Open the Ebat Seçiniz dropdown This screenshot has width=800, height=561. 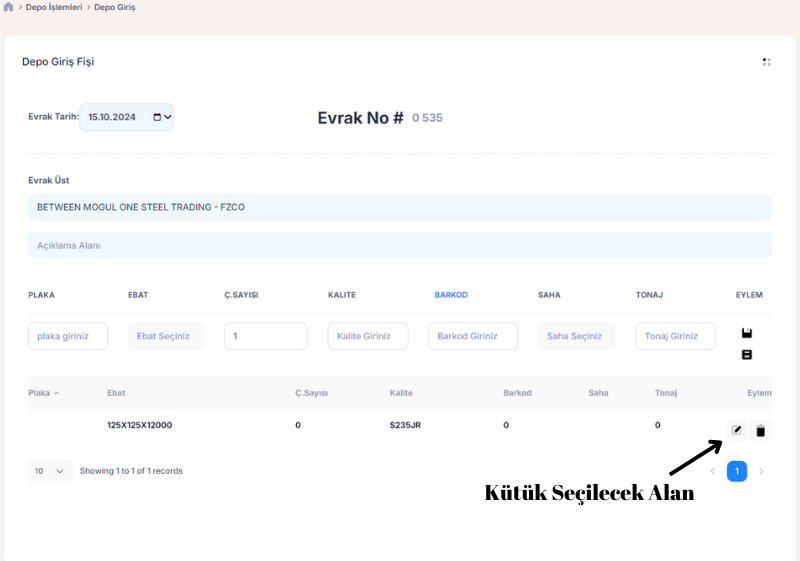click(165, 336)
